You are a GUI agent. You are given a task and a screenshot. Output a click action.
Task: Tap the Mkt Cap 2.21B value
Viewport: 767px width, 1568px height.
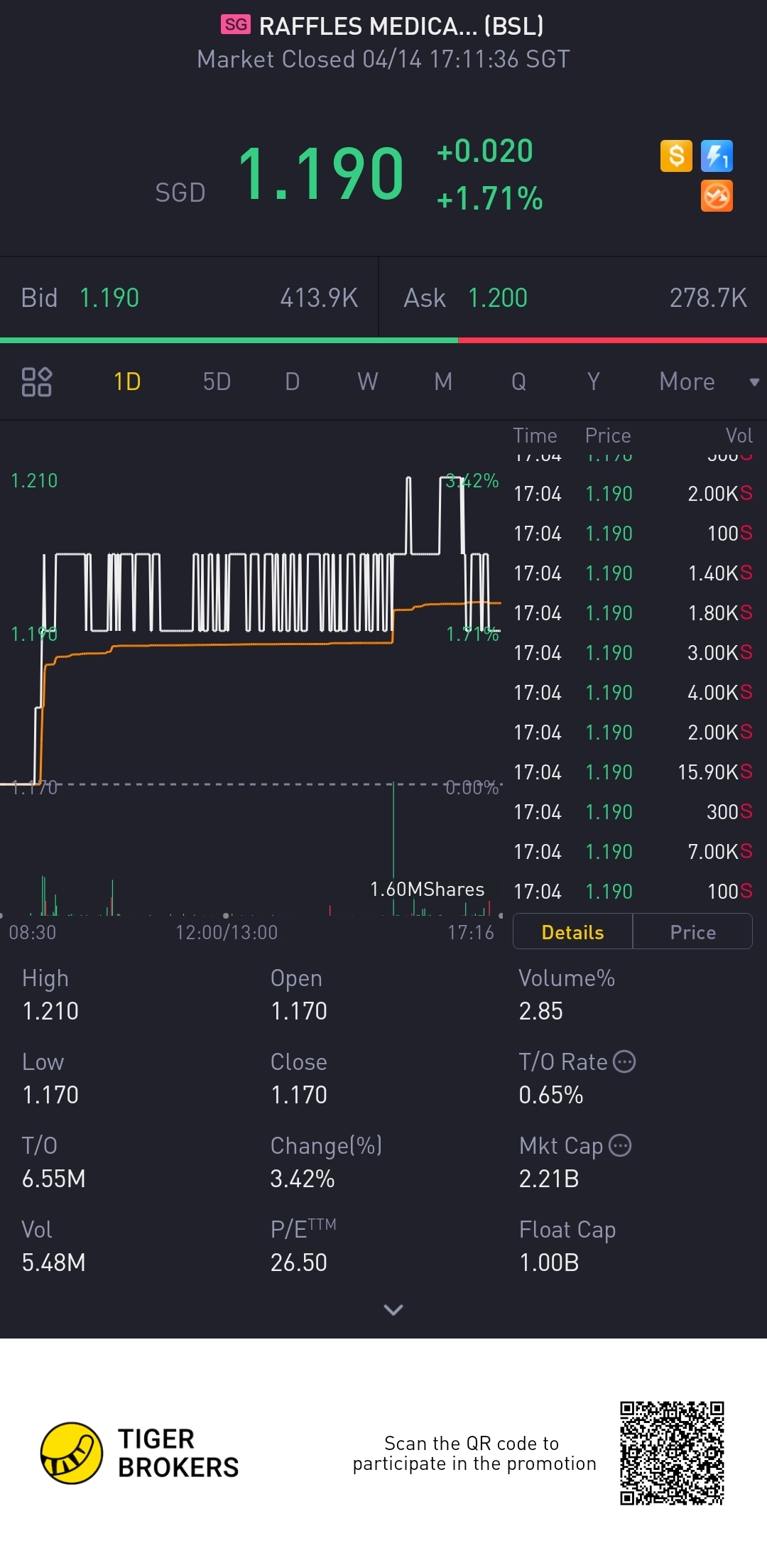coord(549,1179)
